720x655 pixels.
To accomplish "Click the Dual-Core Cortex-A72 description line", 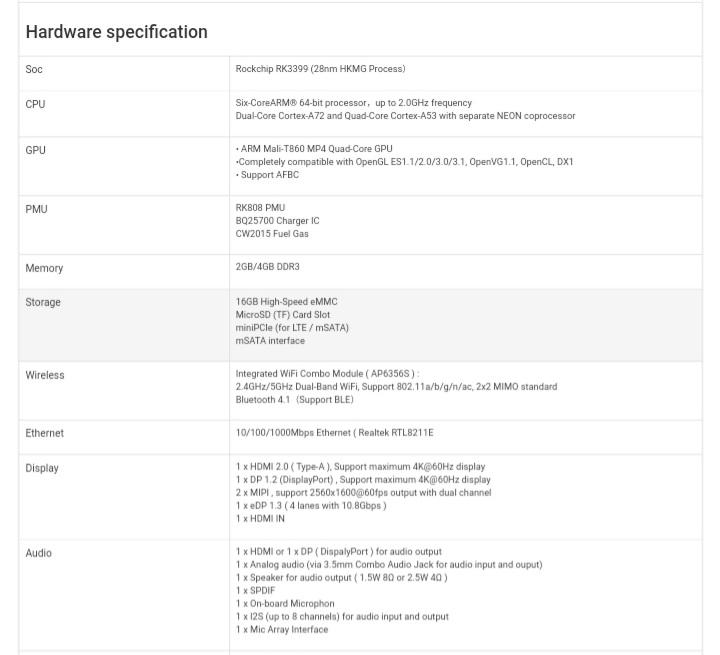I will pyautogui.click(x=405, y=116).
